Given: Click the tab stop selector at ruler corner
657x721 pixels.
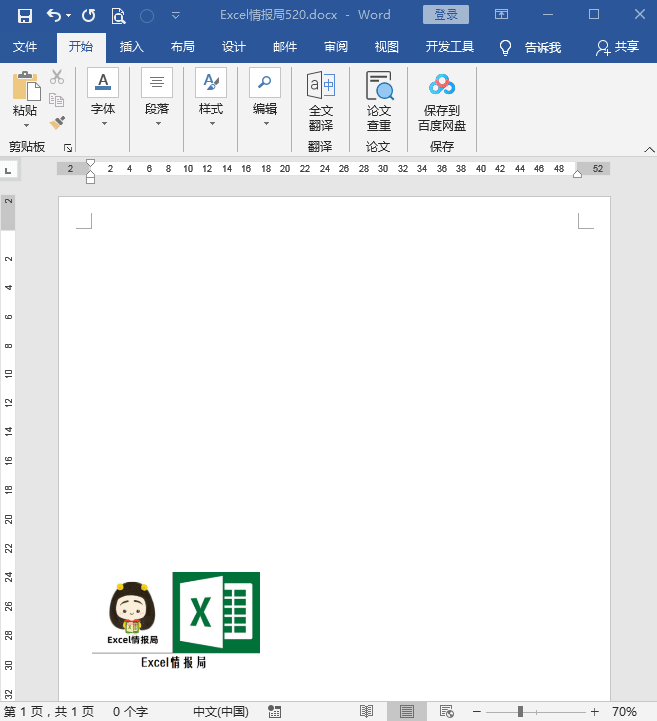Looking at the screenshot, I should click(x=8, y=170).
